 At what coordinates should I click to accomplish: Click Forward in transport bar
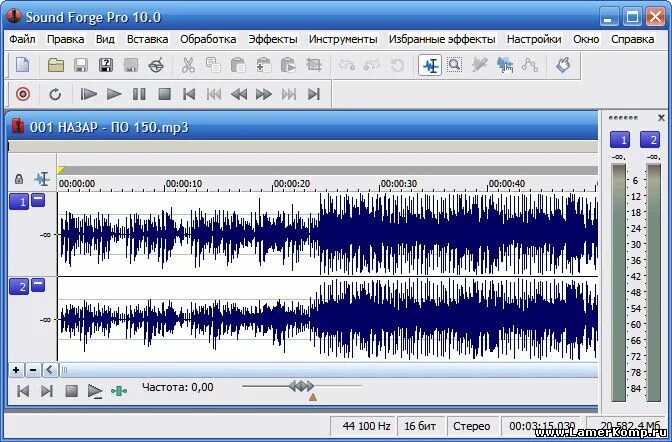click(x=264, y=94)
